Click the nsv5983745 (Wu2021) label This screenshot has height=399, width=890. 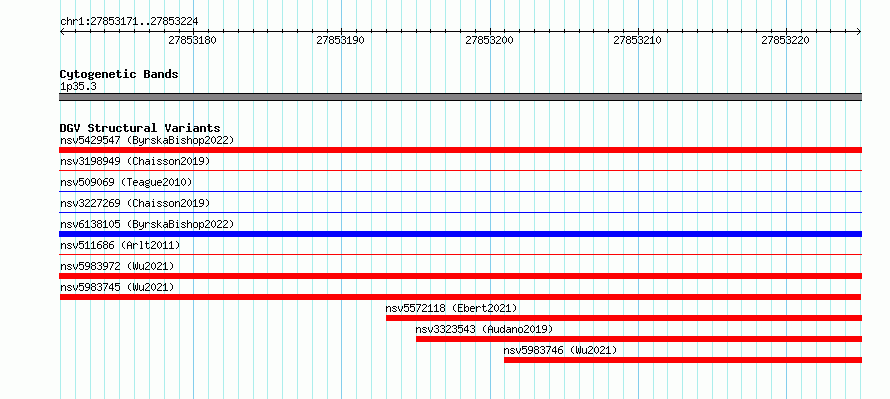pos(117,287)
